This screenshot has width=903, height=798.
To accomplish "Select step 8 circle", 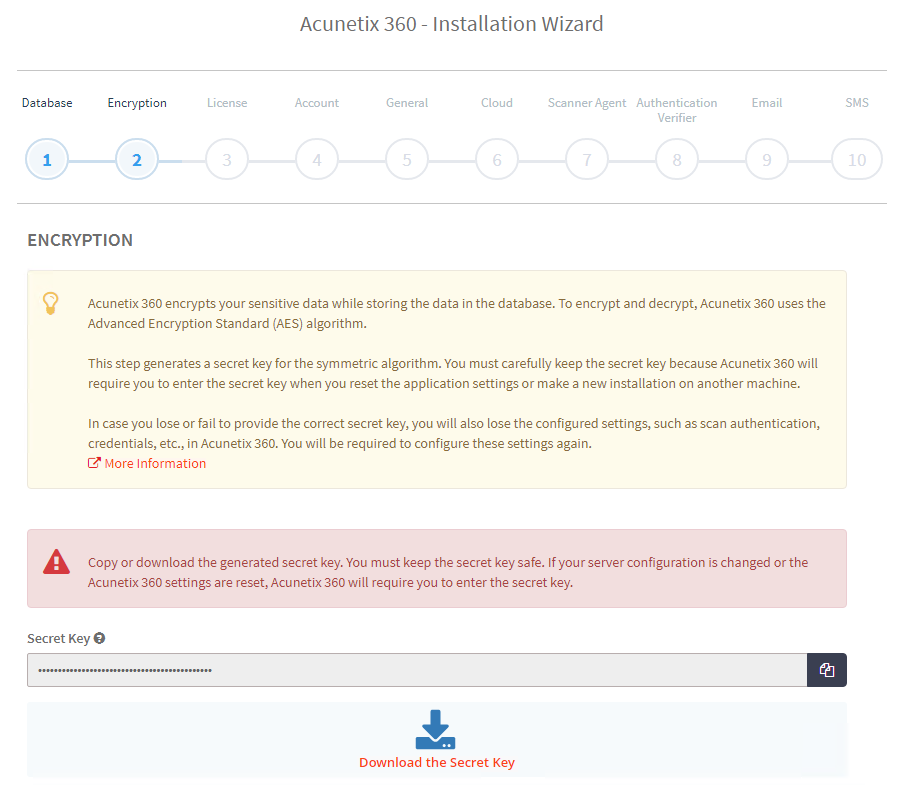I will (x=677, y=159).
